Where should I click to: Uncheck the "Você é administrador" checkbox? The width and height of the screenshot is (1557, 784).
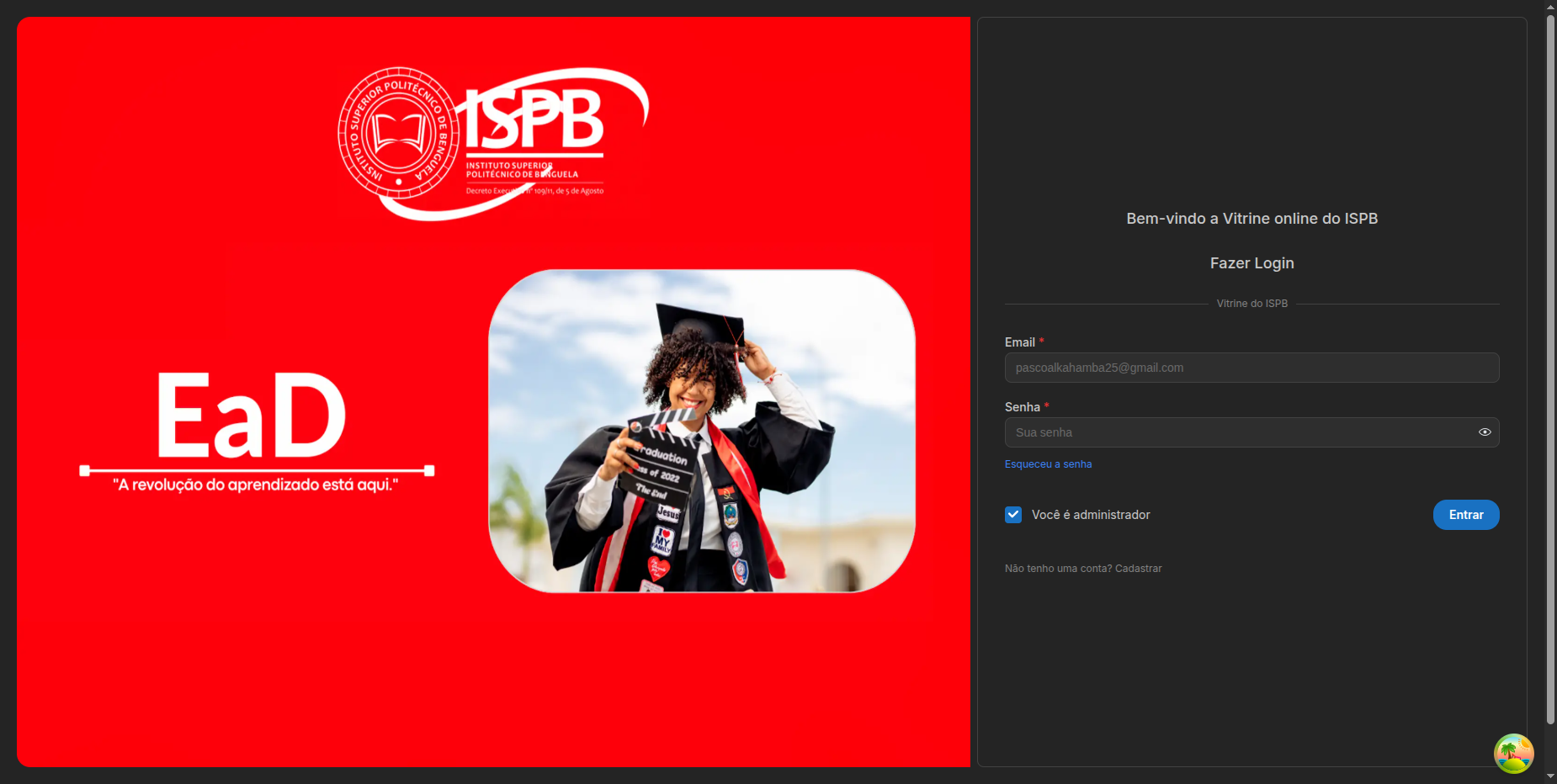point(1012,514)
